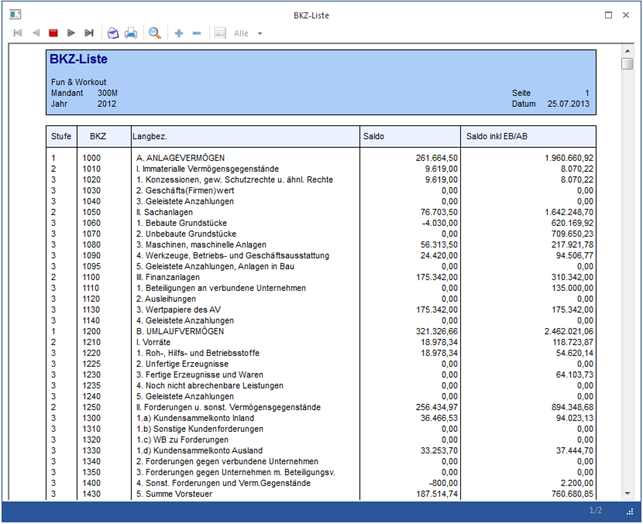The height and width of the screenshot is (524, 643).
Task: Jump to the first report page
Action: (x=17, y=33)
